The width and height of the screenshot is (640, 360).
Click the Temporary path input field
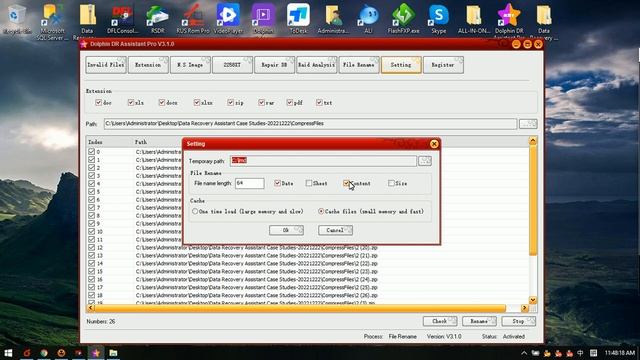[x=323, y=161]
